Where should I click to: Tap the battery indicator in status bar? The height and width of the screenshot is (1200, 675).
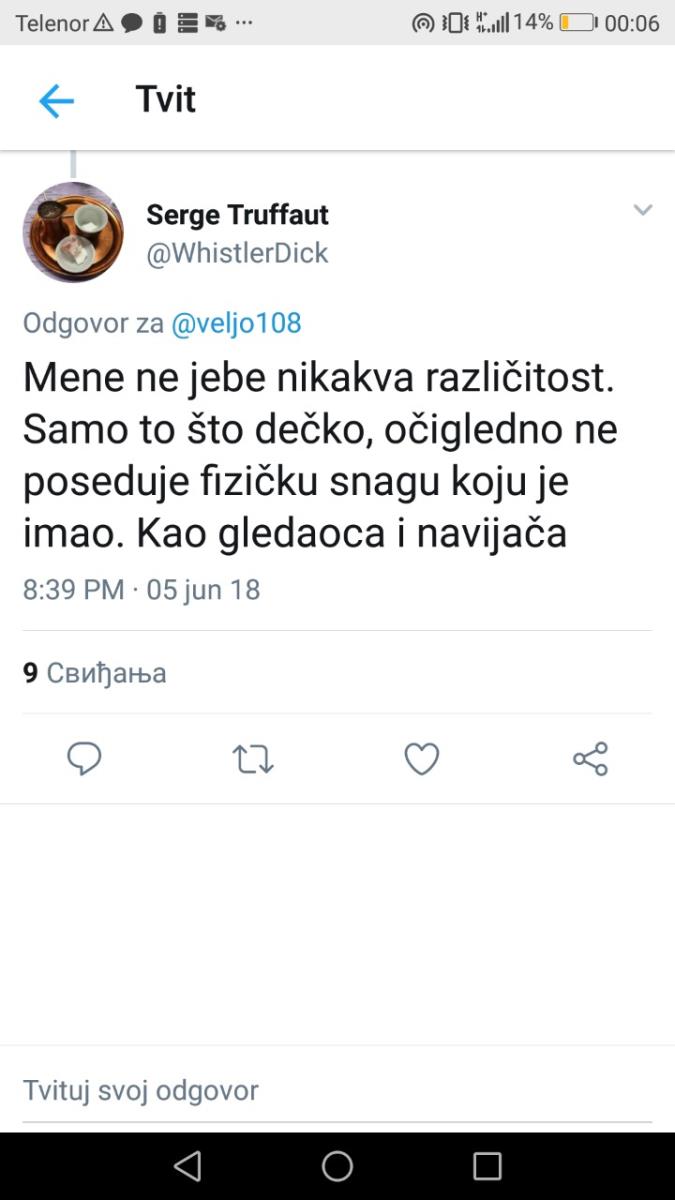(577, 22)
